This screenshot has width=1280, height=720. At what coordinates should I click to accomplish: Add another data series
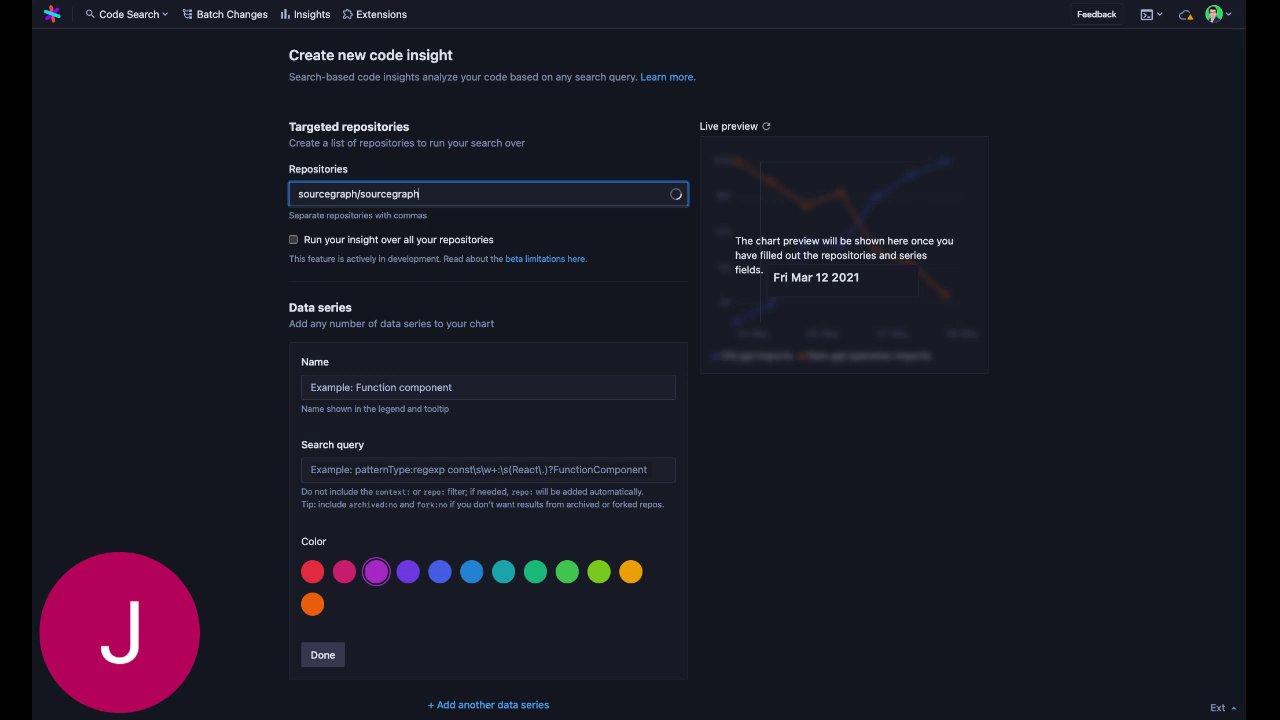(488, 705)
